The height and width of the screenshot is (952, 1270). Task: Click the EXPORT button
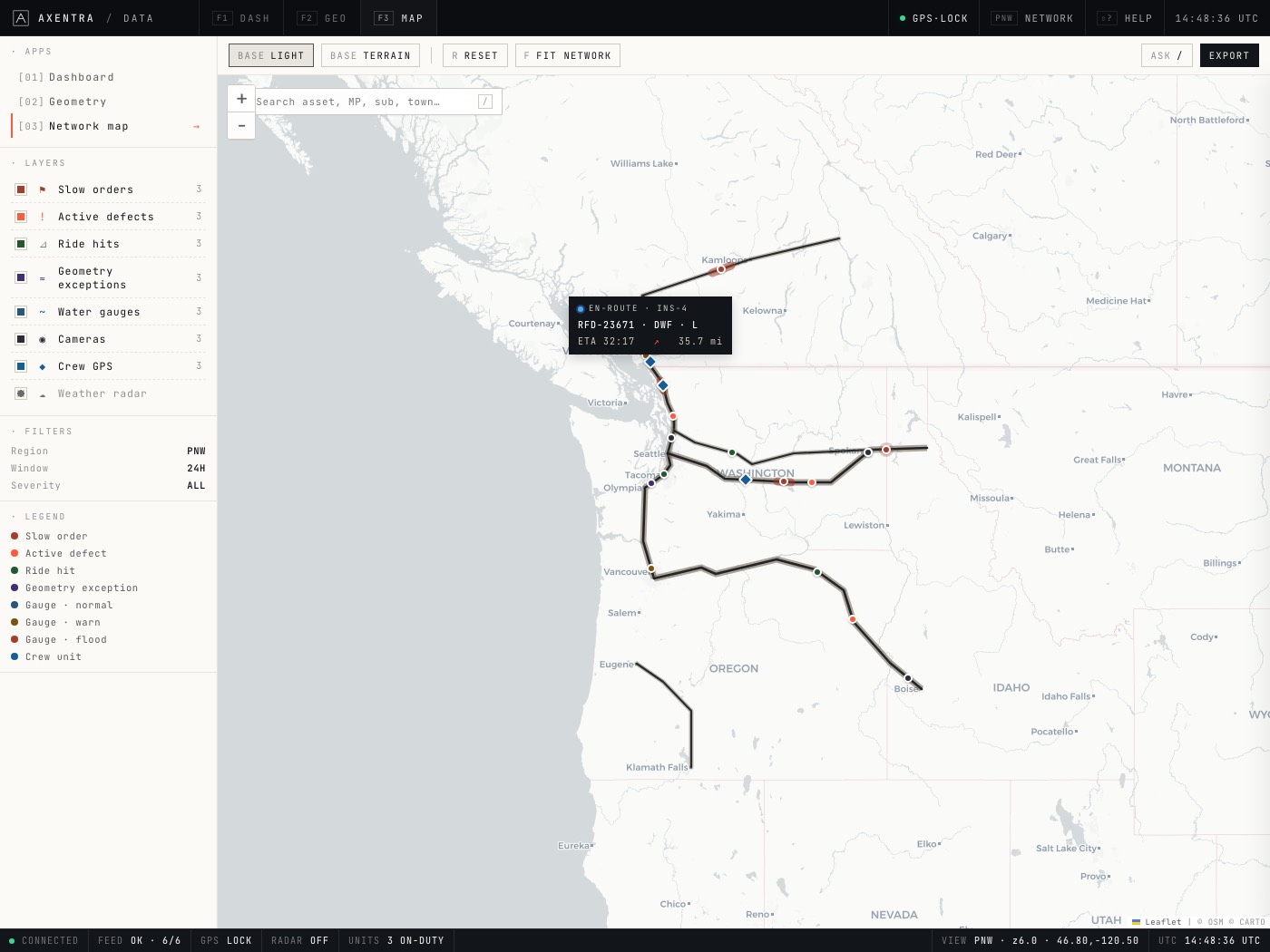(1229, 55)
